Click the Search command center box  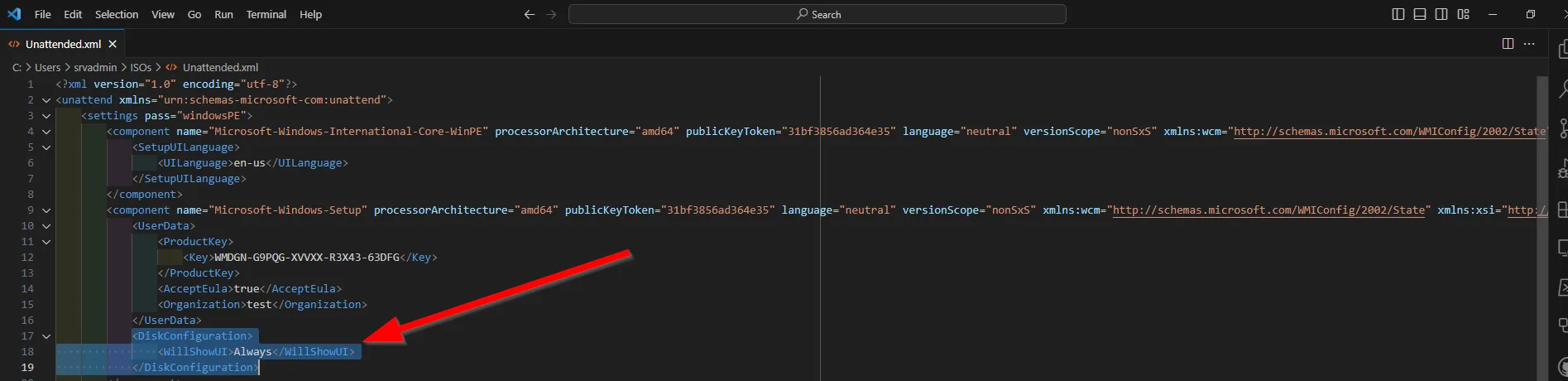[x=818, y=14]
